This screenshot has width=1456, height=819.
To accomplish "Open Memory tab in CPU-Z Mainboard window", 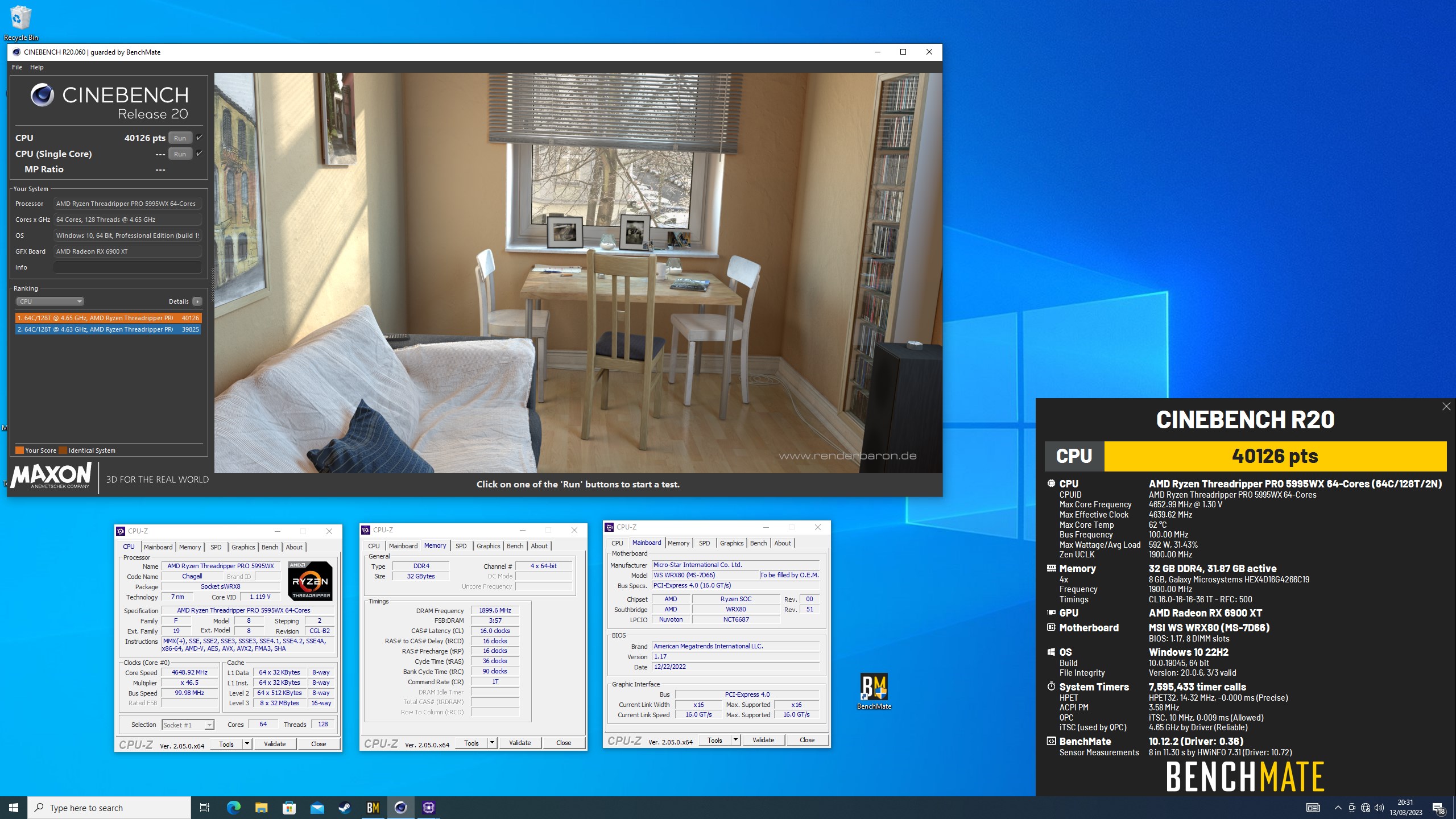I will click(x=679, y=543).
